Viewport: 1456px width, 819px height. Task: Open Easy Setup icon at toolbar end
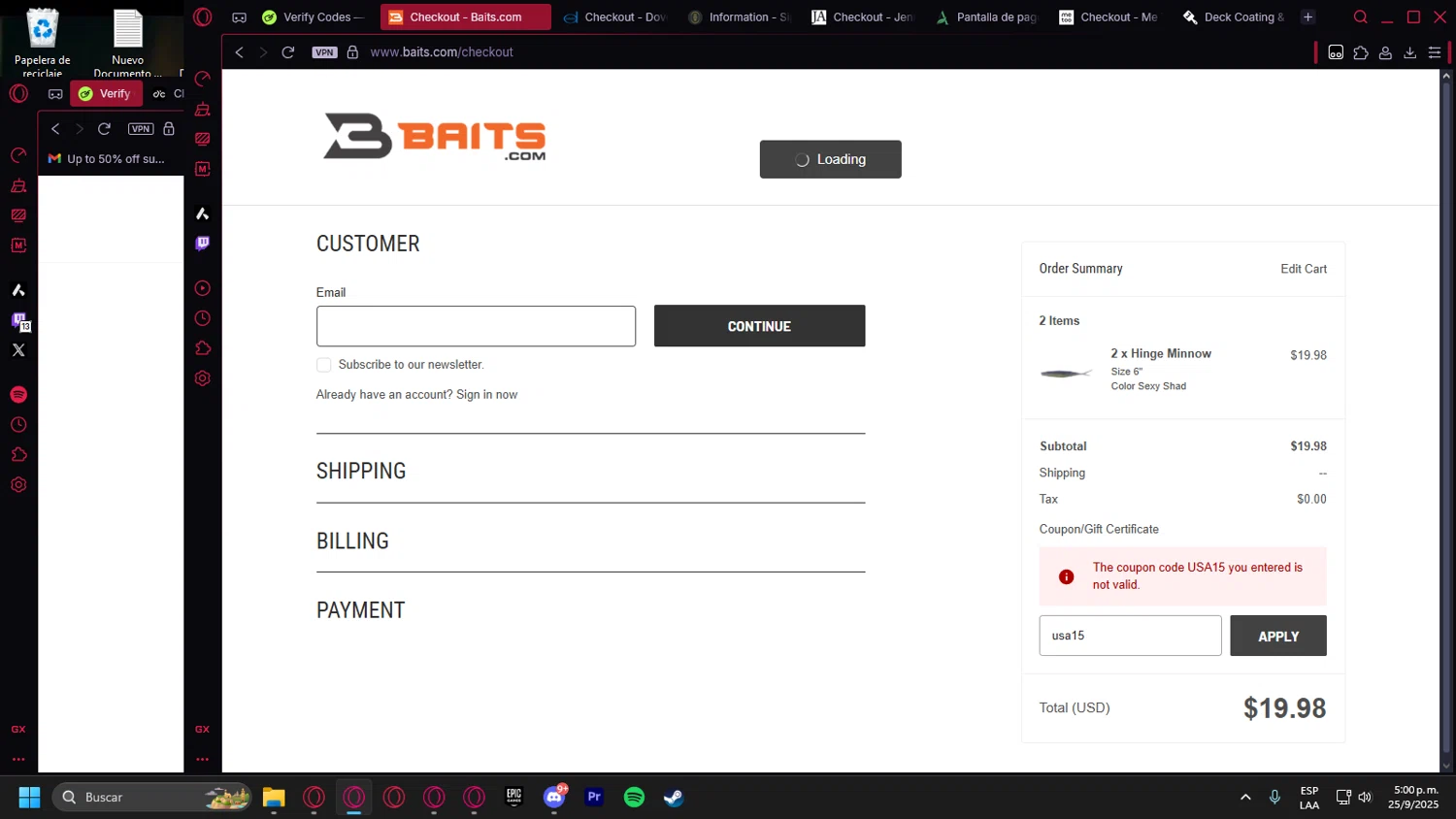[x=1435, y=52]
